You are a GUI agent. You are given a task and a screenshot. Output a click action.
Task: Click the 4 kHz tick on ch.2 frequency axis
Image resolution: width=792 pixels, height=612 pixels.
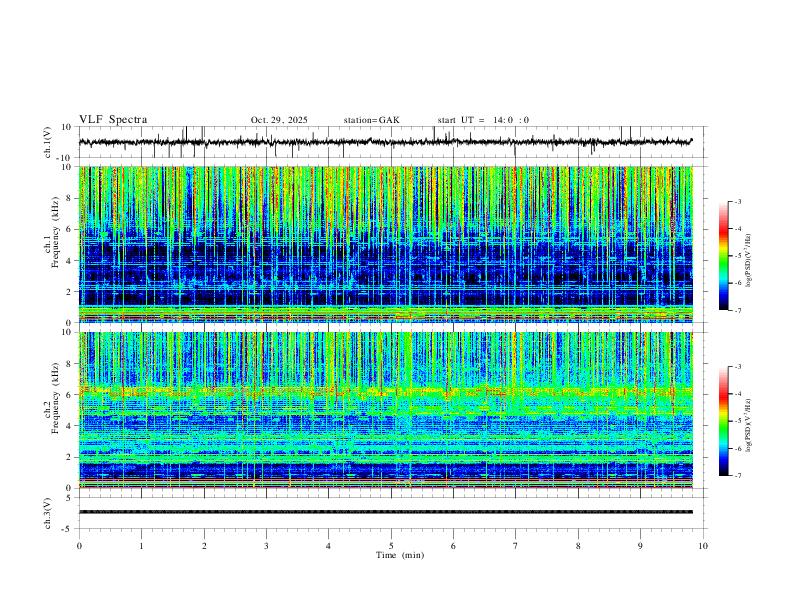[70, 426]
